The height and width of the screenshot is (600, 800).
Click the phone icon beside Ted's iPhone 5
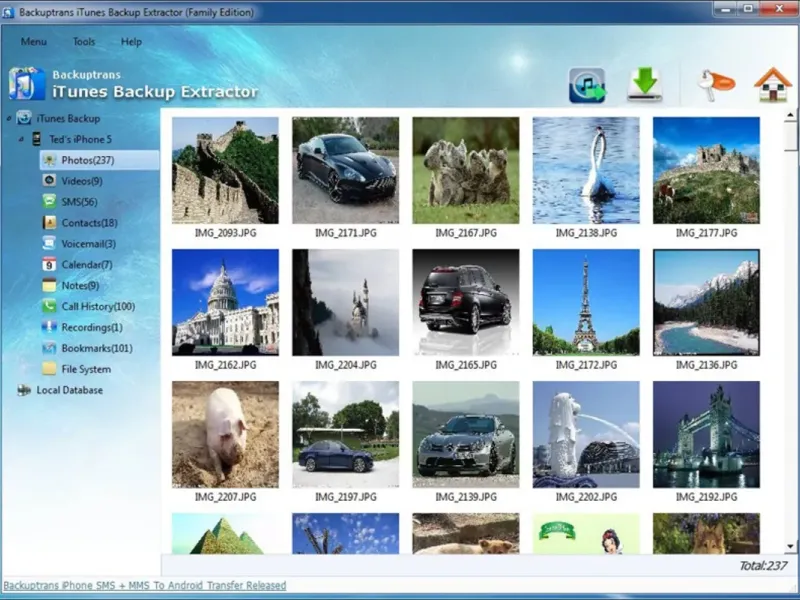(36, 139)
